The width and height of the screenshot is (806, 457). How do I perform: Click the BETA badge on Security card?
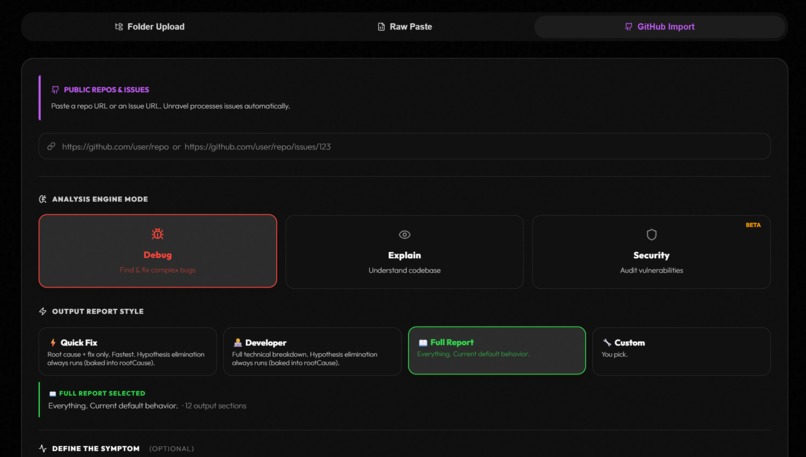click(753, 225)
